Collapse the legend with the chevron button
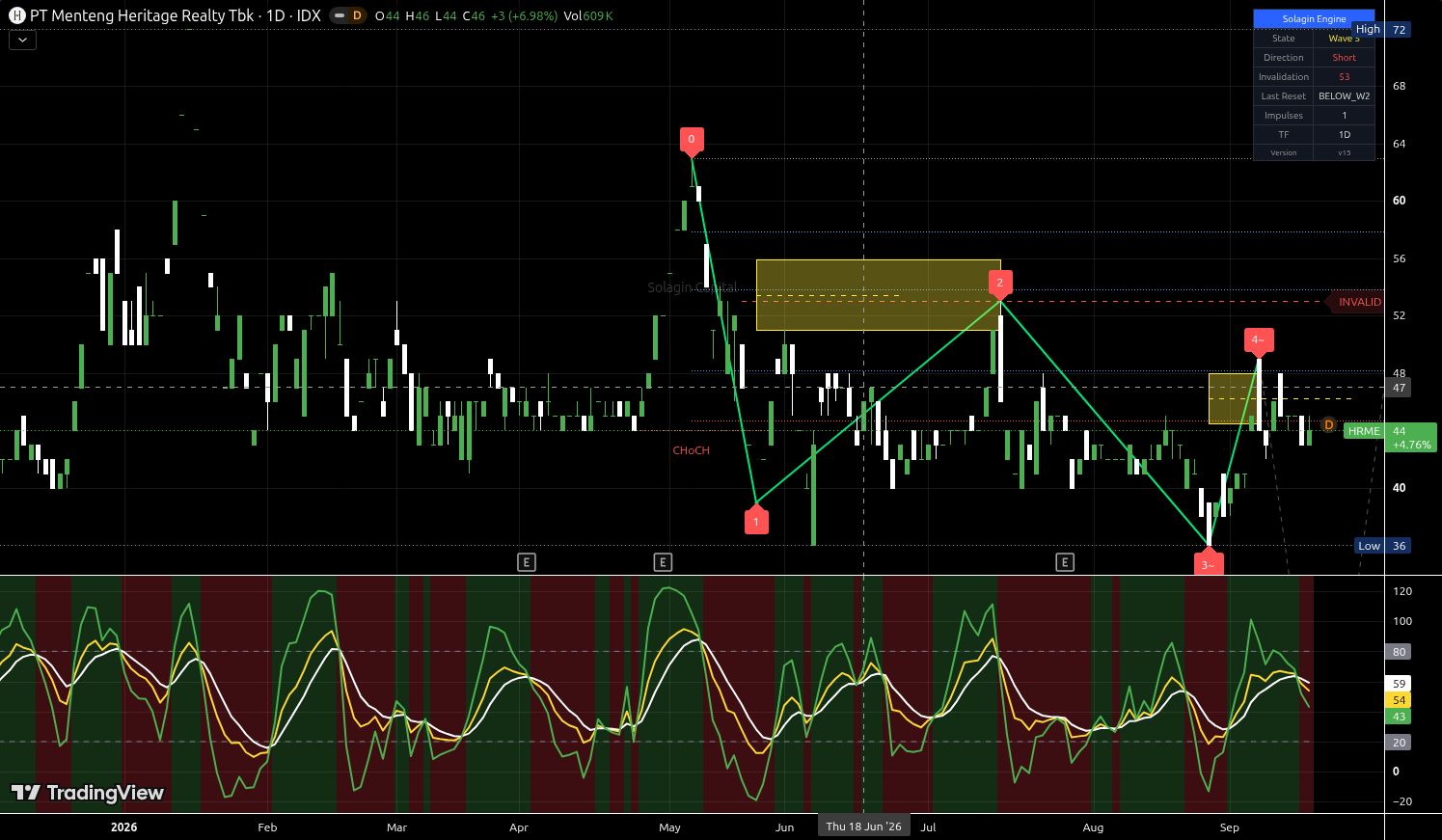 [22, 41]
